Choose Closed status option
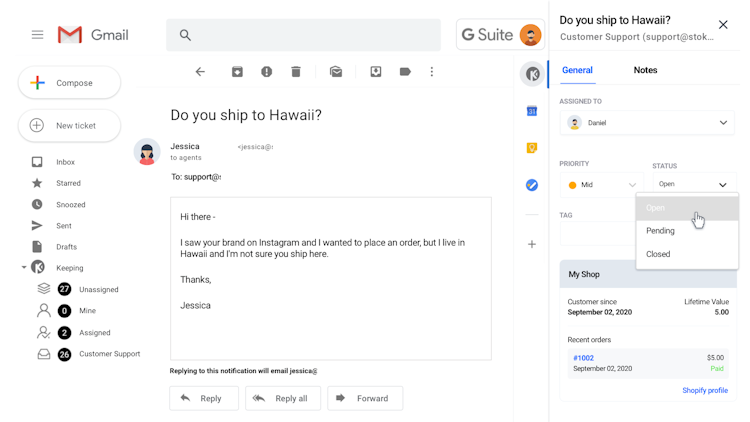Image resolution: width=750 pixels, height=422 pixels. click(658, 254)
